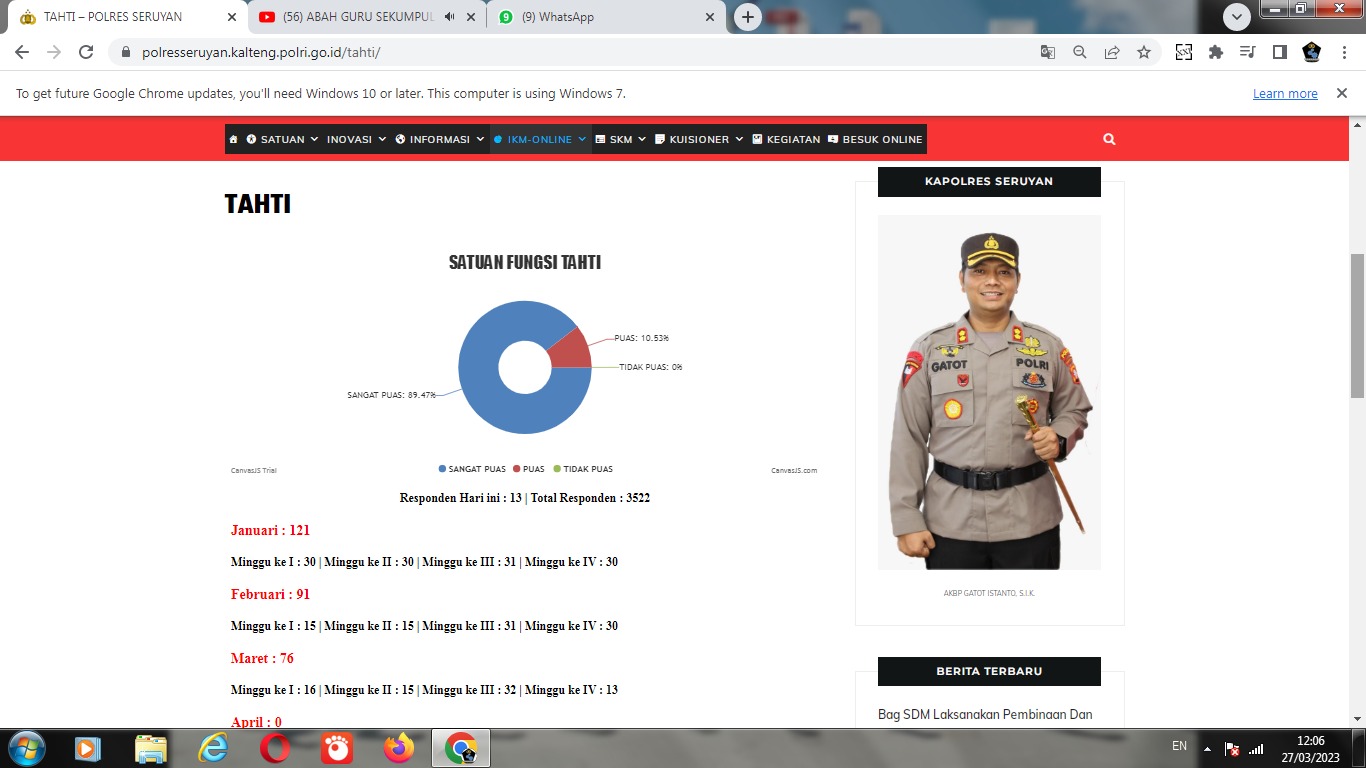1366x768 pixels.
Task: Expand the KUISIONER dropdown menu
Action: 699,140
